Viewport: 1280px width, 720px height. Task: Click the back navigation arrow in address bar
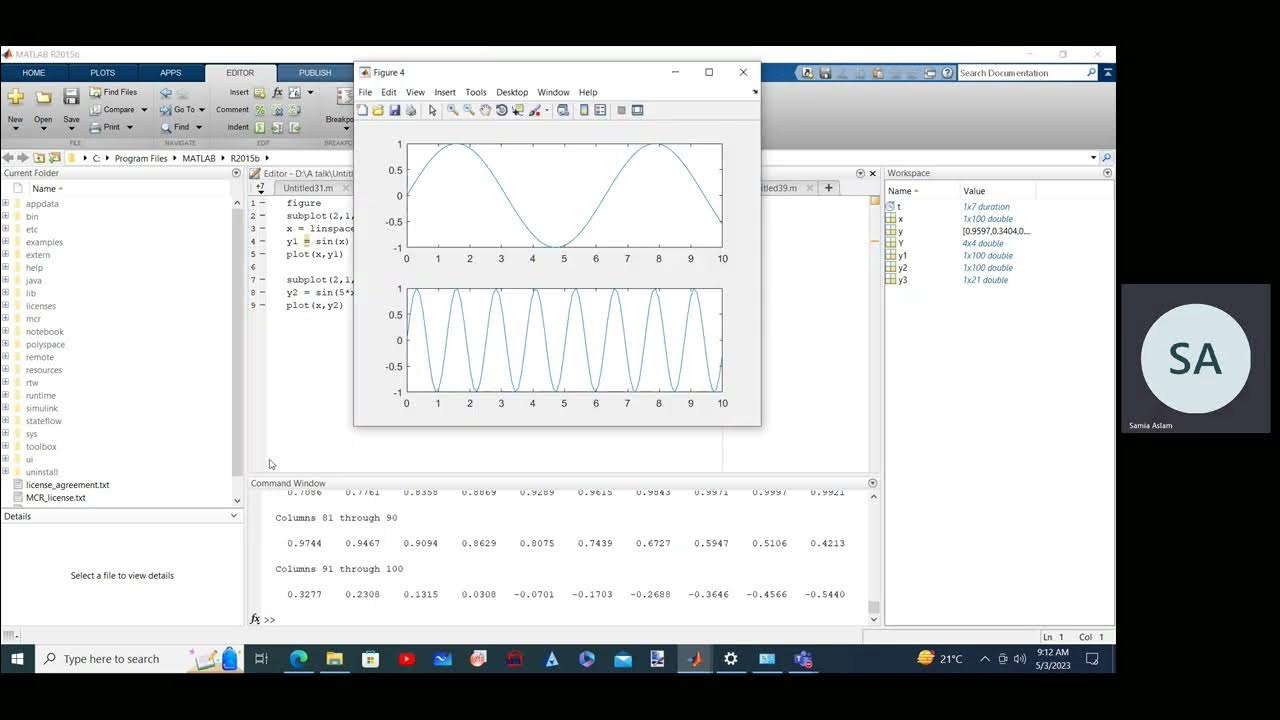click(x=7, y=158)
